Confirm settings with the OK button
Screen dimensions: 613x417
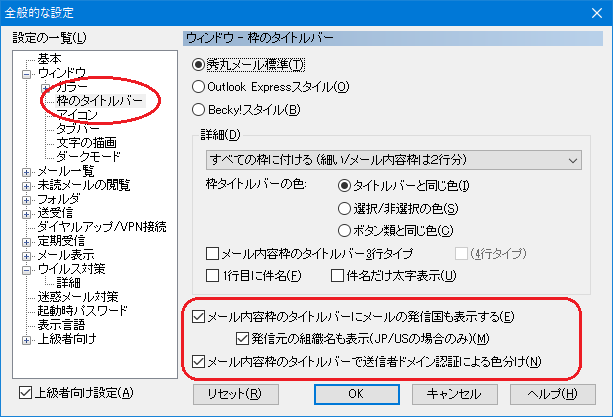pyautogui.click(x=355, y=393)
